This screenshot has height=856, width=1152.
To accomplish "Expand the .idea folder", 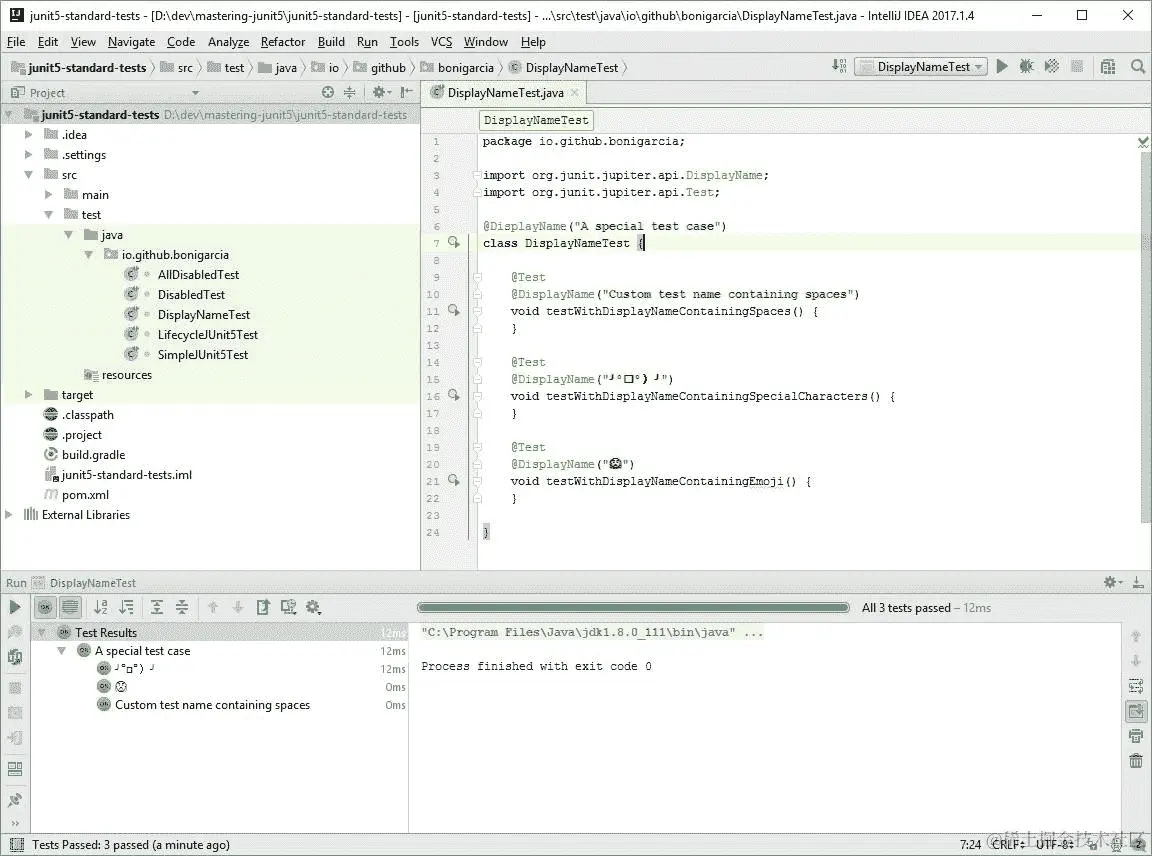I will (x=29, y=134).
